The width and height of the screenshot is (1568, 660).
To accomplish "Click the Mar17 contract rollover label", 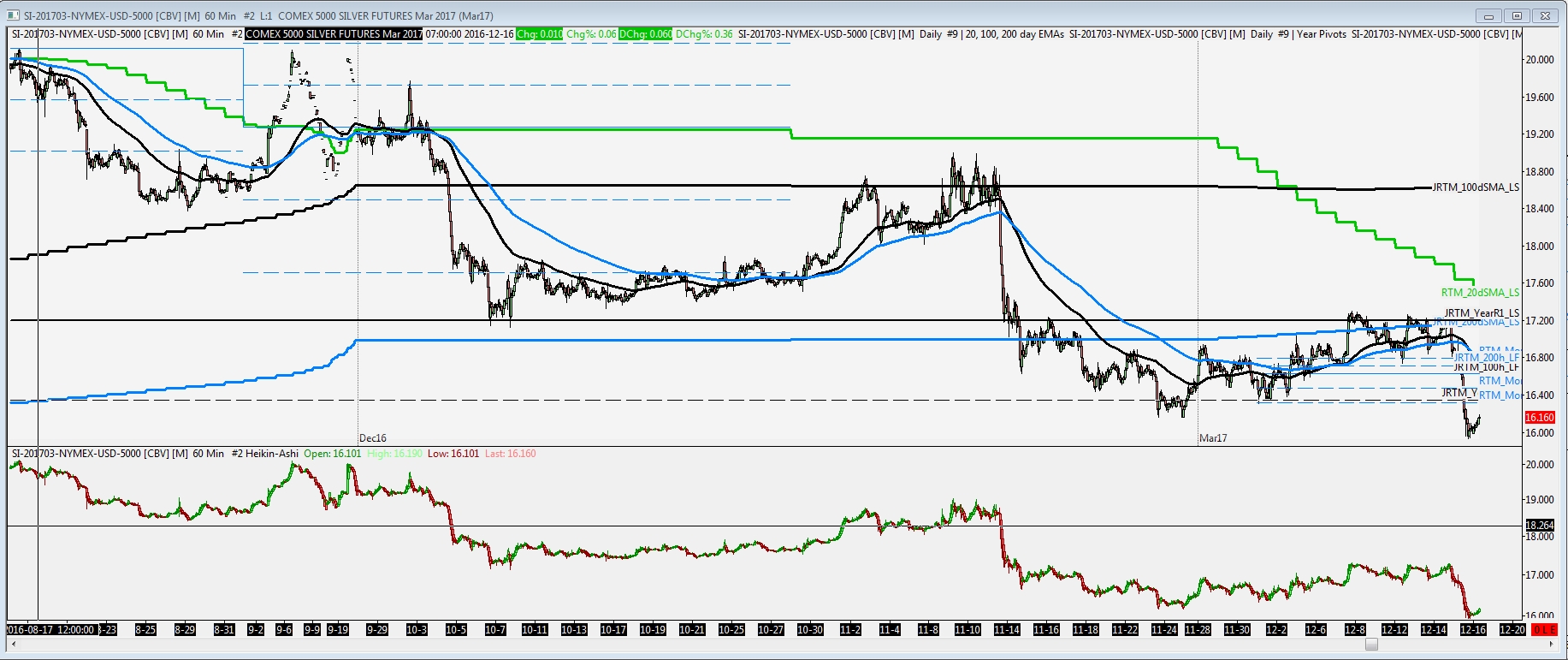I will 1213,438.
